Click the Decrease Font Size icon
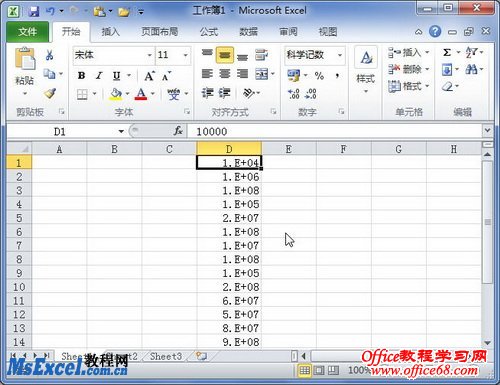 point(166,76)
